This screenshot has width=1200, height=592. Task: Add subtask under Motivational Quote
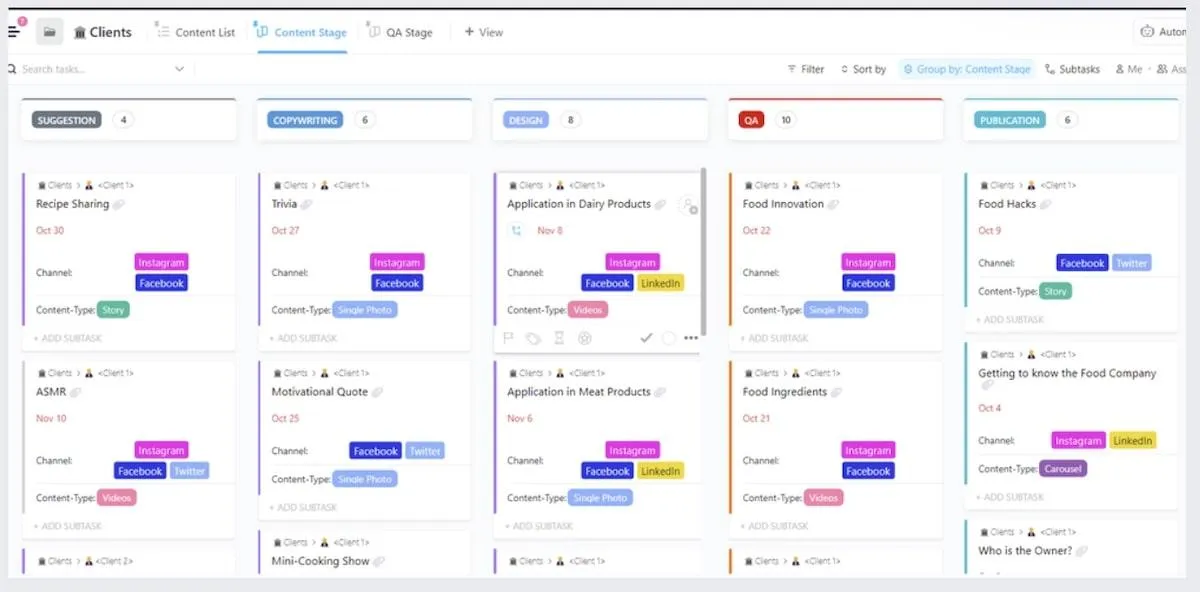(x=303, y=507)
